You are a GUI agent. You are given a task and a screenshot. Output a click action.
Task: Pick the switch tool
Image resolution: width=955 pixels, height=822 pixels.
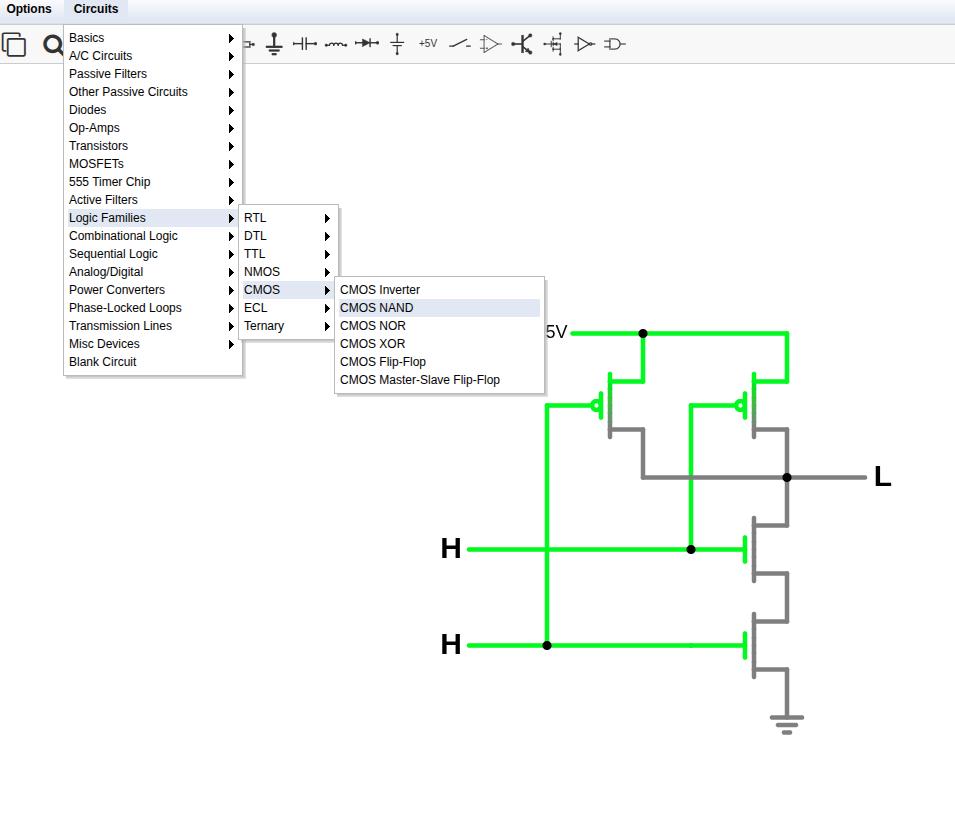pyautogui.click(x=459, y=44)
